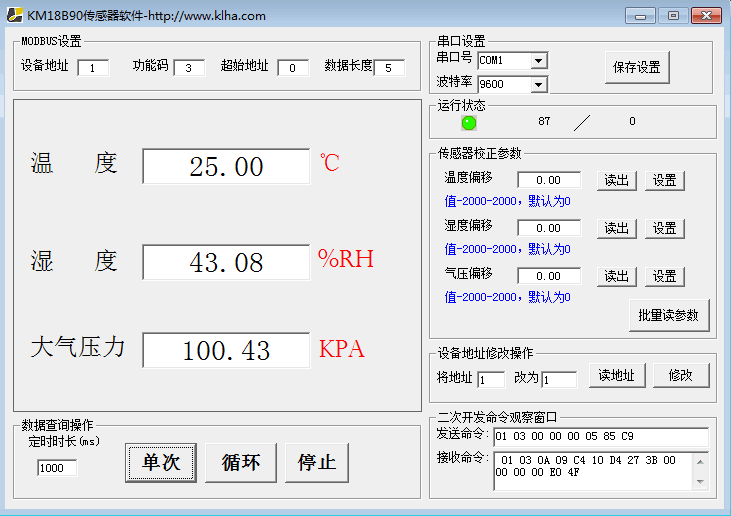Focus the 改为 new address field

click(x=559, y=380)
